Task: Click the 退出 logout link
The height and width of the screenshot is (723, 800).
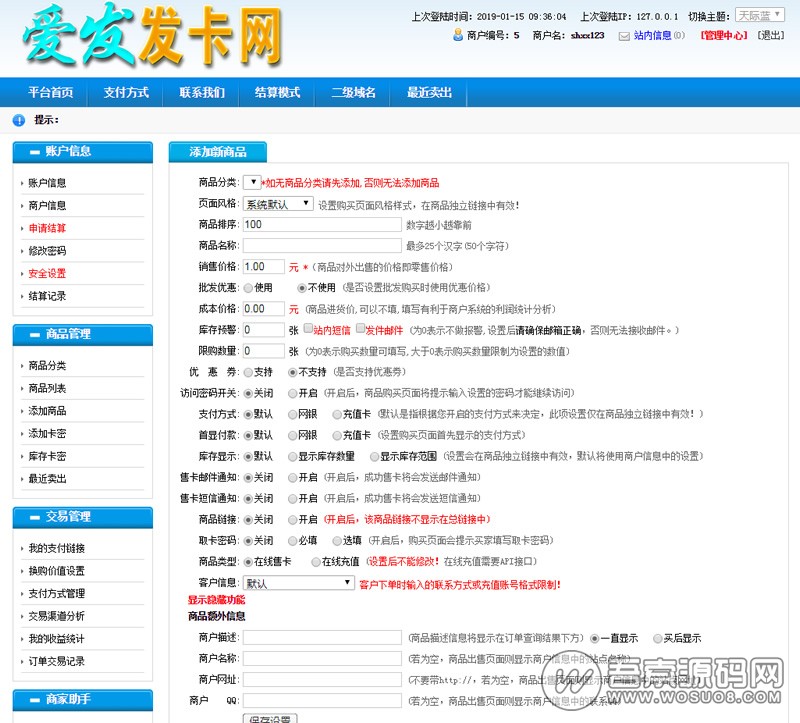Action: 771,36
